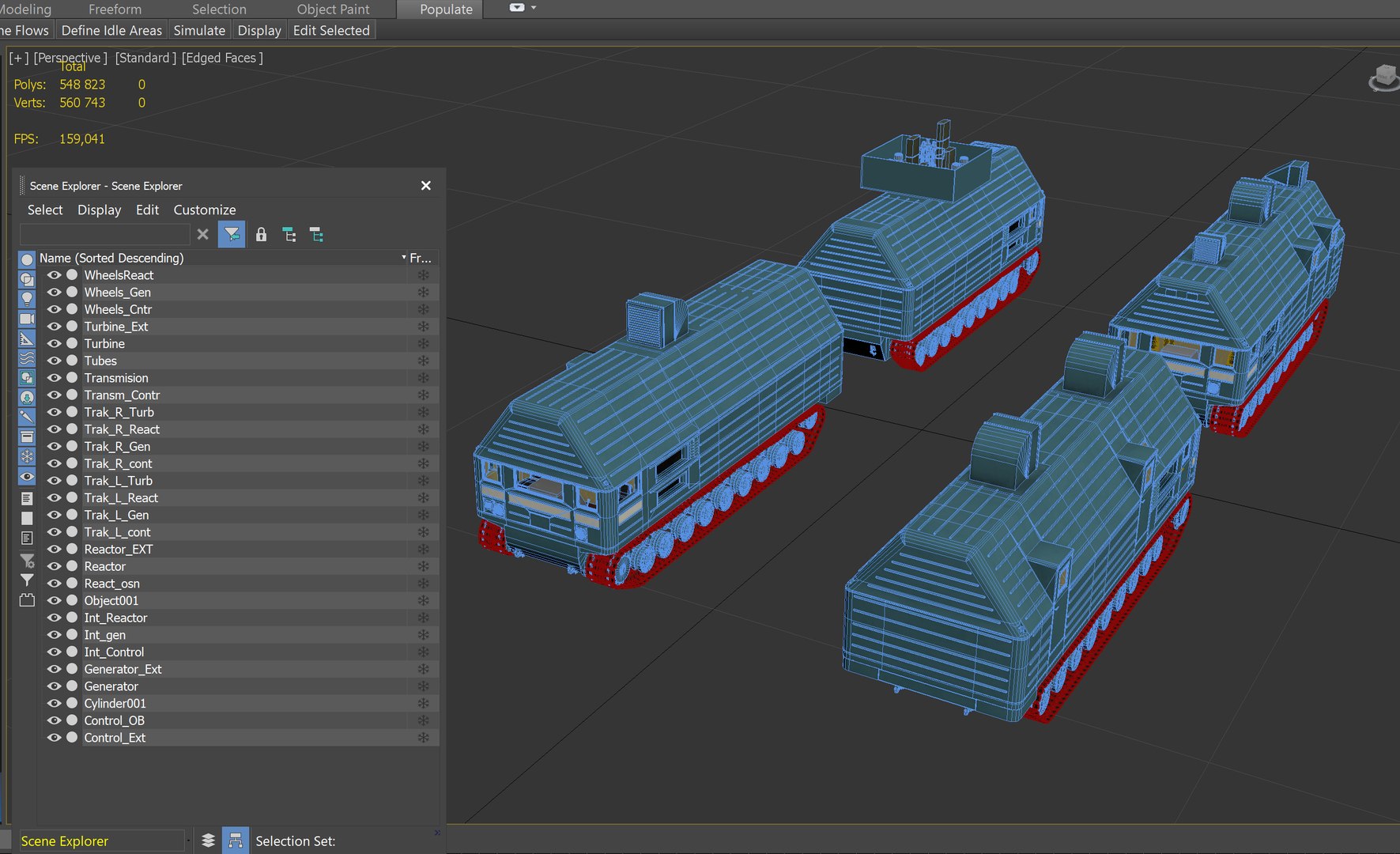This screenshot has height=854, width=1400.
Task: Switch to Sort by Layer view icon
Action: pos(208,841)
